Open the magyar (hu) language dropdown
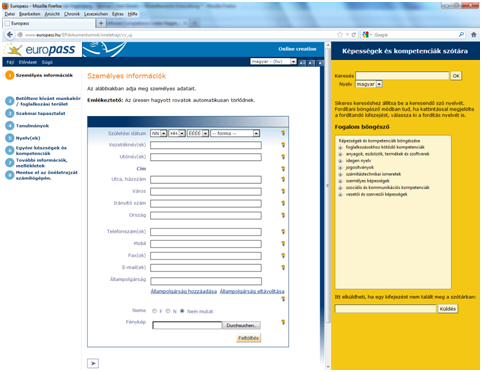This screenshot has height=372, width=482. (273, 62)
